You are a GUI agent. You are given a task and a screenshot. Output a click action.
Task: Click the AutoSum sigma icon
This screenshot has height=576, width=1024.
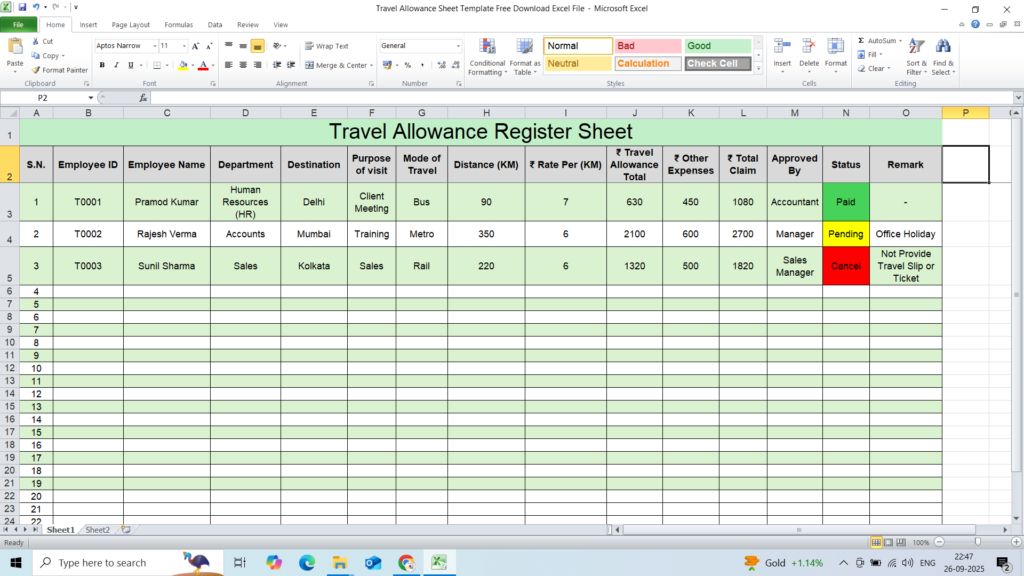pyautogui.click(x=861, y=41)
